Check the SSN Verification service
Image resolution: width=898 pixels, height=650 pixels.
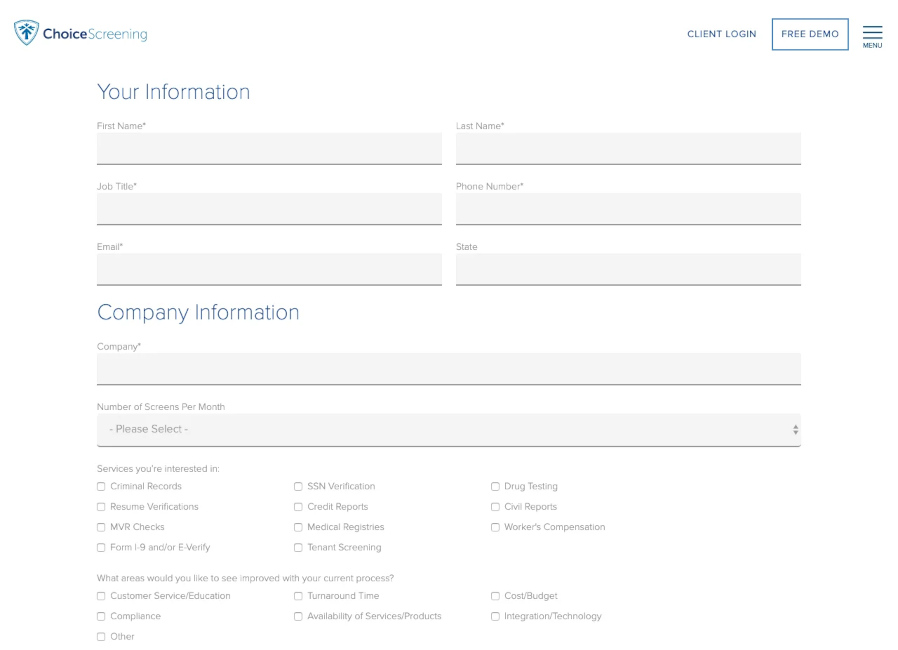[298, 486]
